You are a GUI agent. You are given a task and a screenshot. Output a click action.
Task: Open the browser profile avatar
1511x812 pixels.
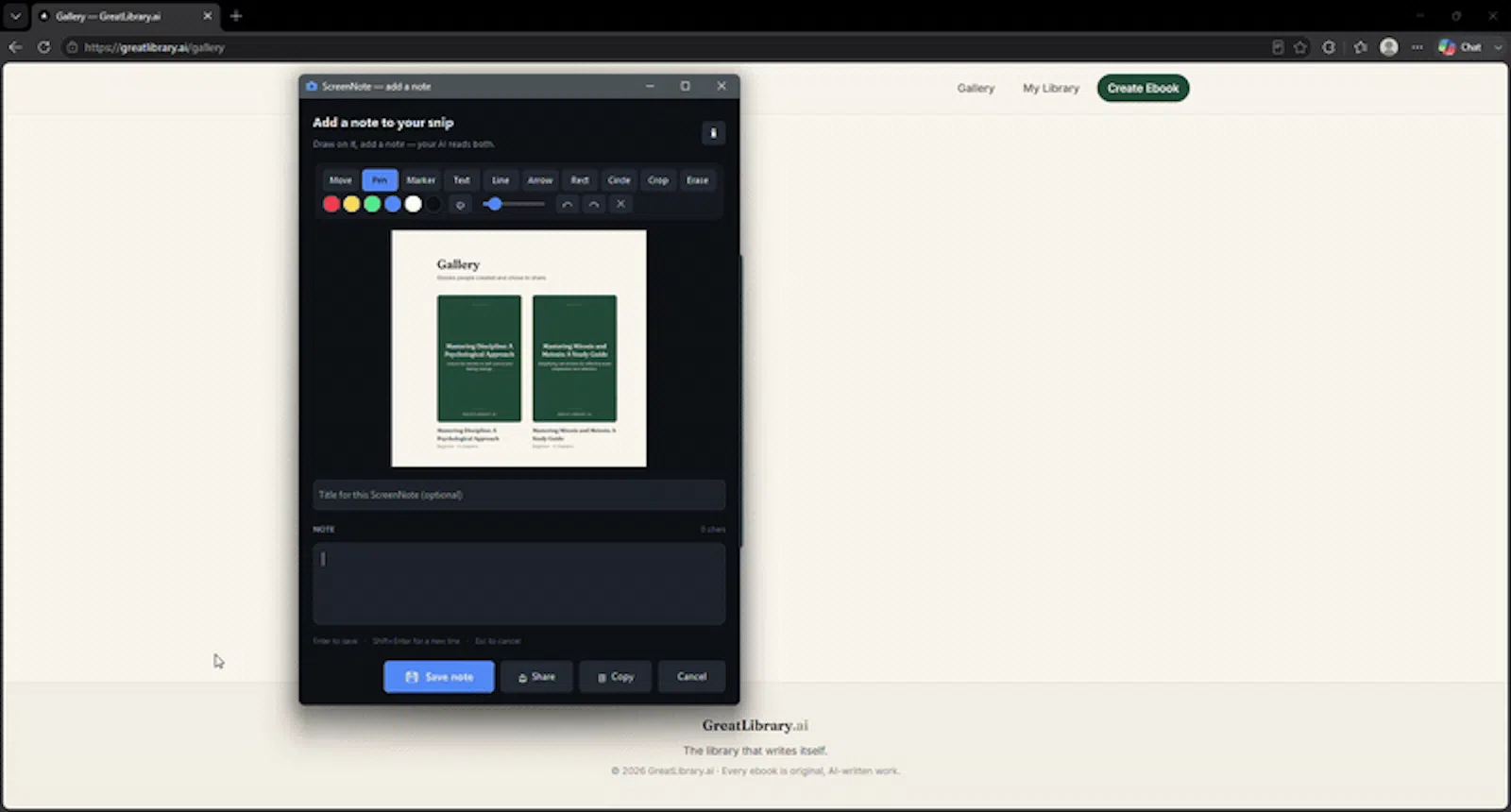tap(1388, 47)
